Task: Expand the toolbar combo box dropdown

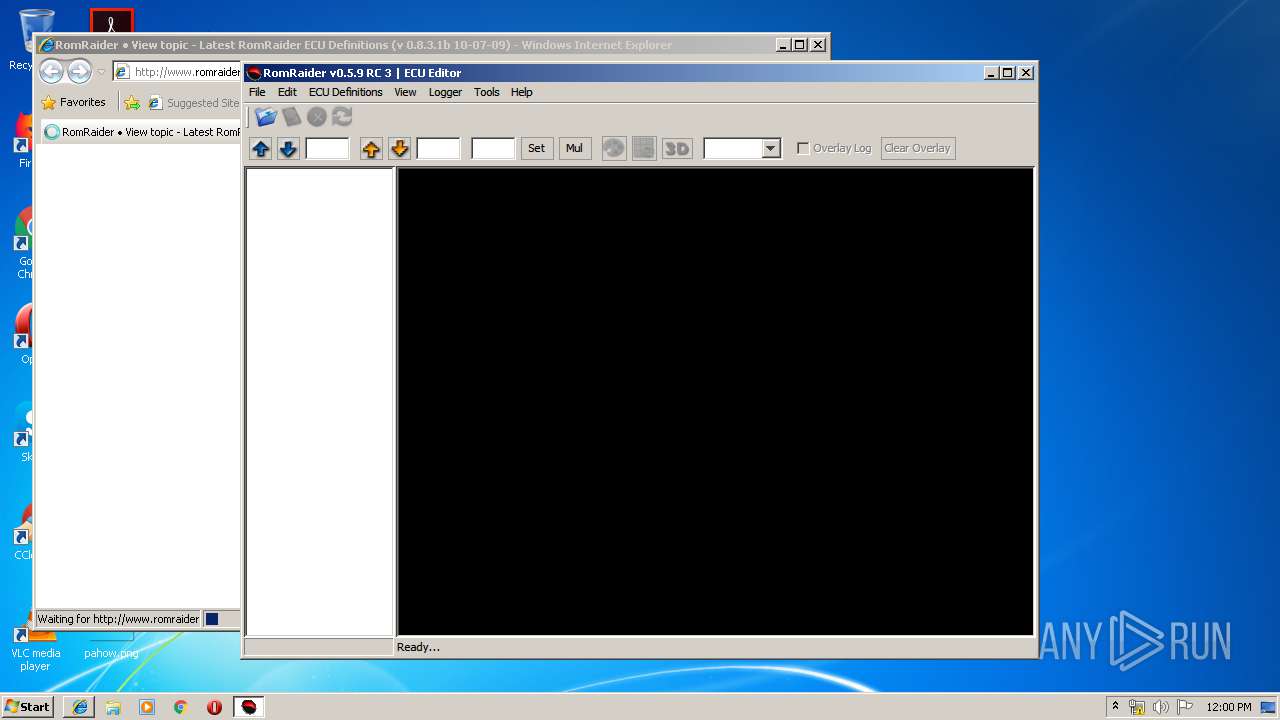Action: click(x=770, y=149)
